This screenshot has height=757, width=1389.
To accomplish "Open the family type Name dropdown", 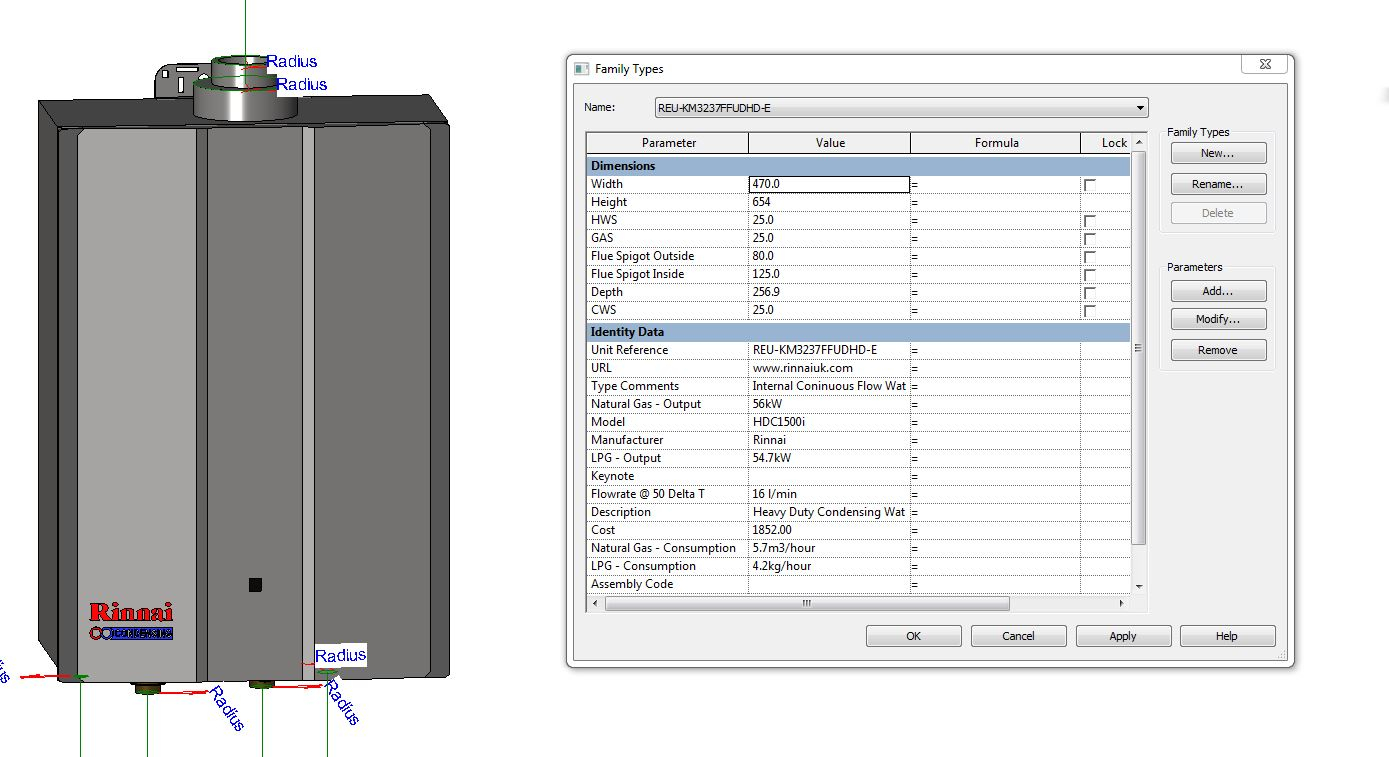I will coord(1140,108).
